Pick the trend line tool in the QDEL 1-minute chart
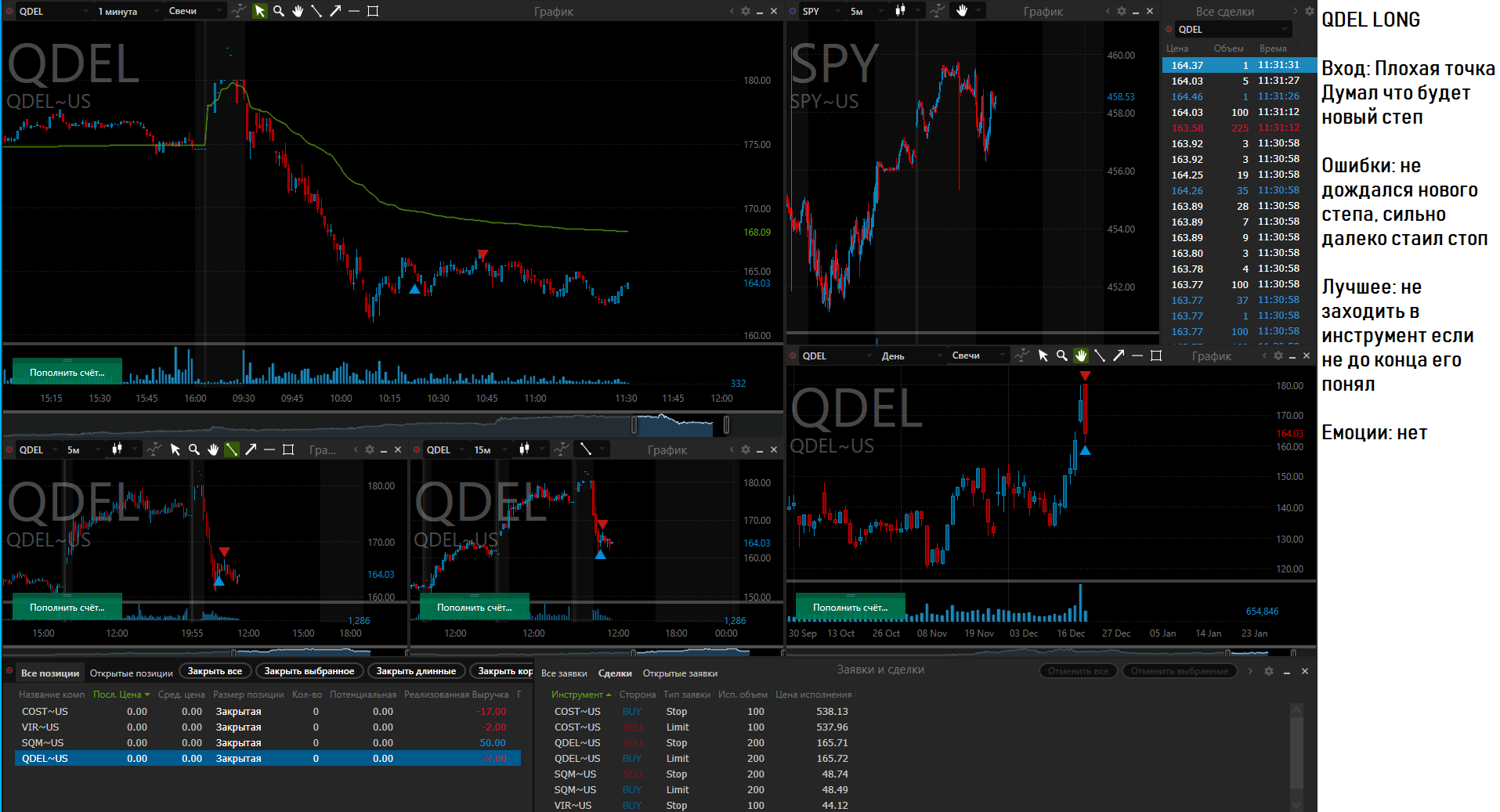1500x812 pixels. 316,11
